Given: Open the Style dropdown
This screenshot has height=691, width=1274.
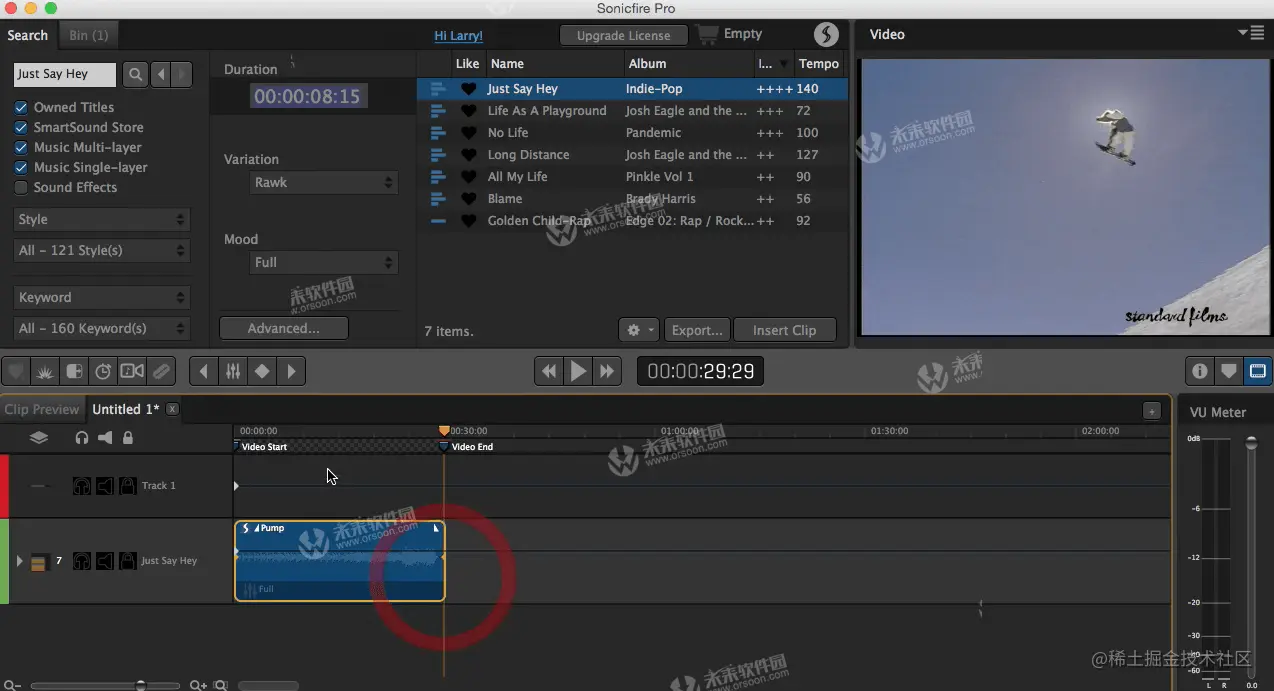Looking at the screenshot, I should pyautogui.click(x=102, y=219).
